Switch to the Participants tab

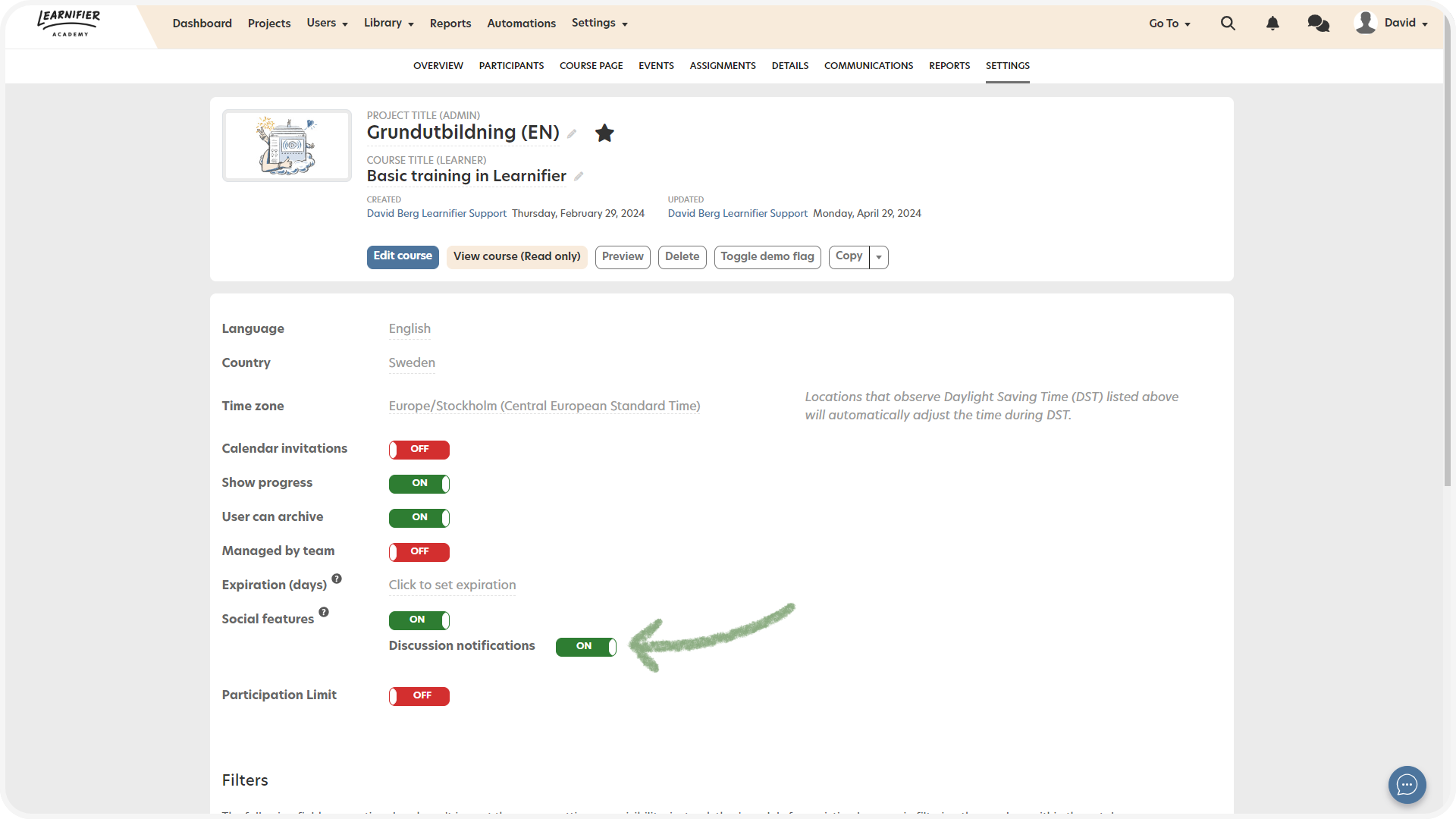(511, 66)
